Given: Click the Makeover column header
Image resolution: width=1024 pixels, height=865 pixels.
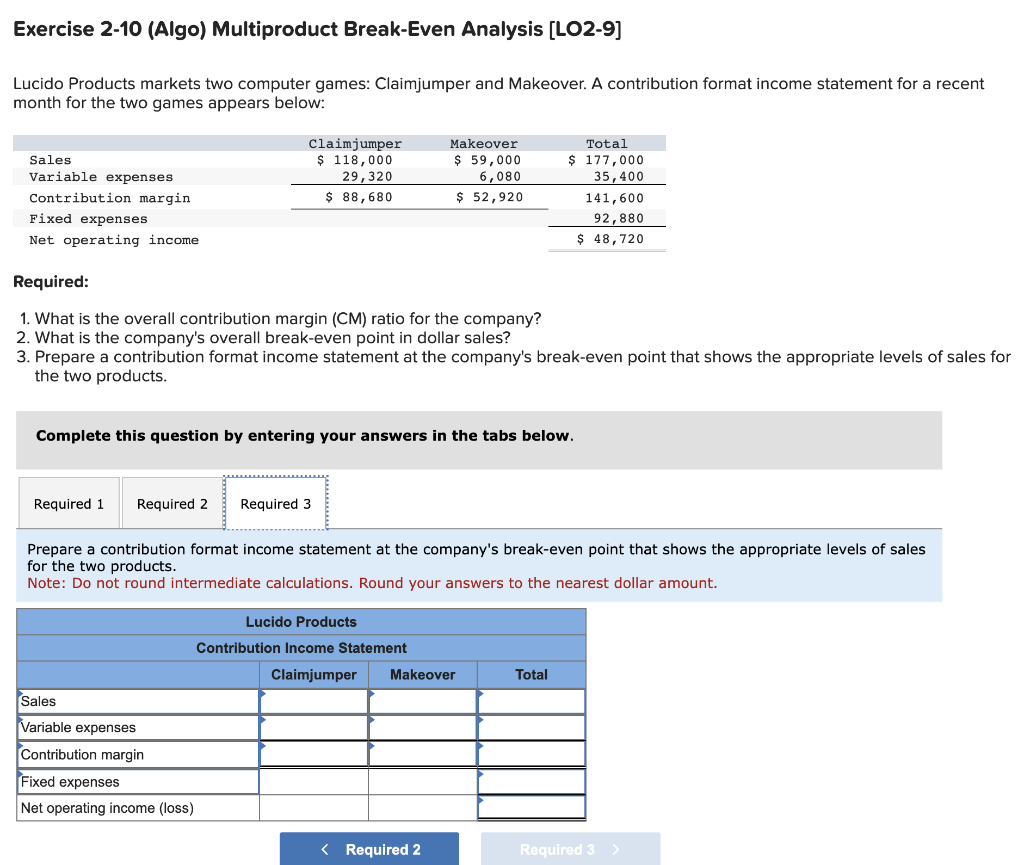Looking at the screenshot, I should tap(422, 674).
